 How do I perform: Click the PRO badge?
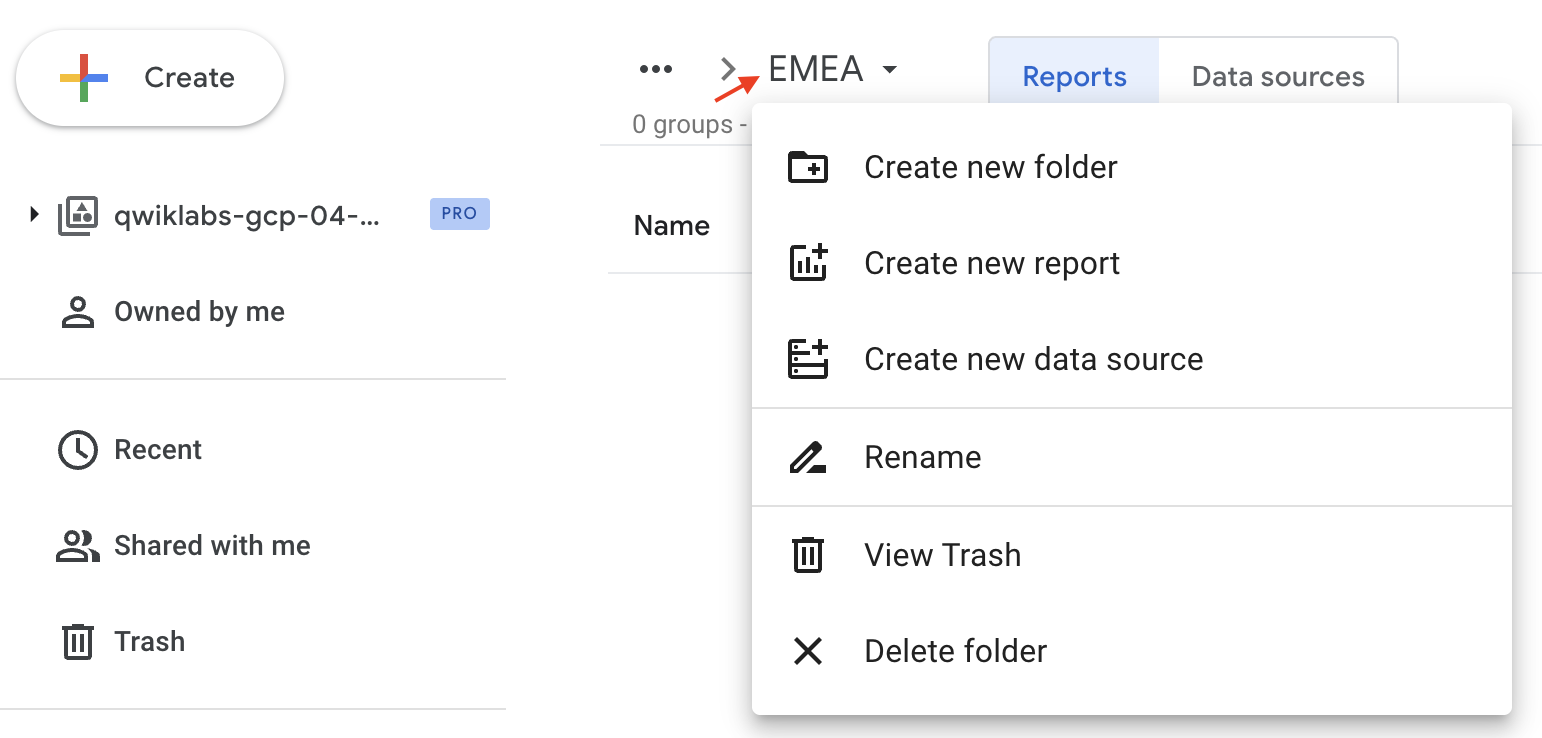coord(459,214)
